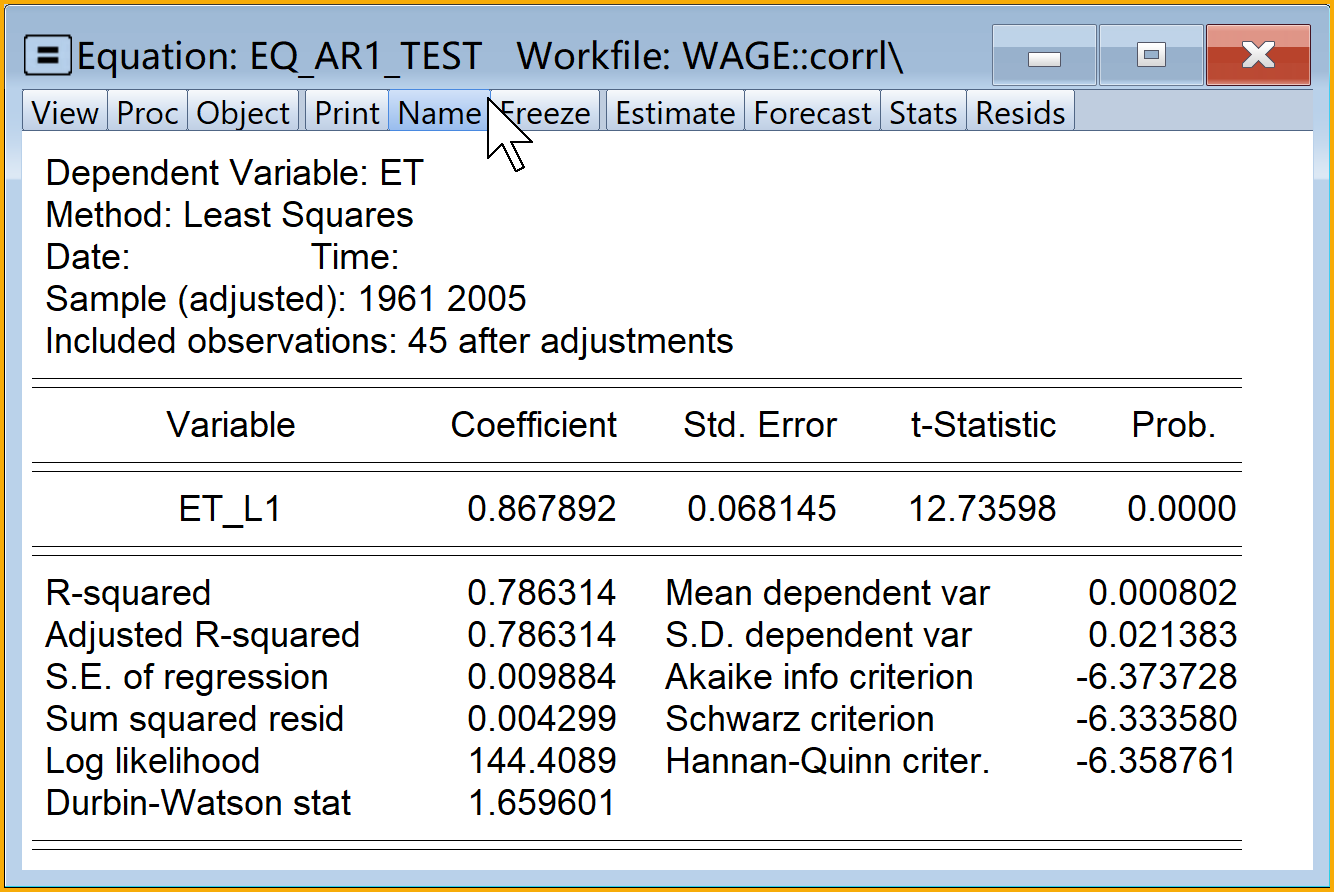Open the Object menu

(243, 112)
